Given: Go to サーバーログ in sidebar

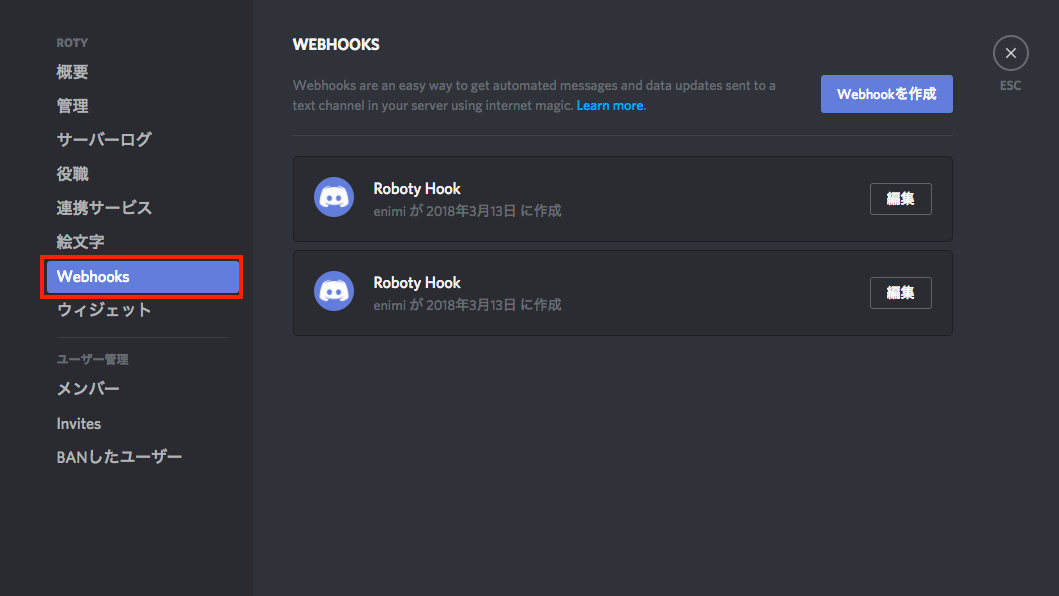Looking at the screenshot, I should point(104,140).
